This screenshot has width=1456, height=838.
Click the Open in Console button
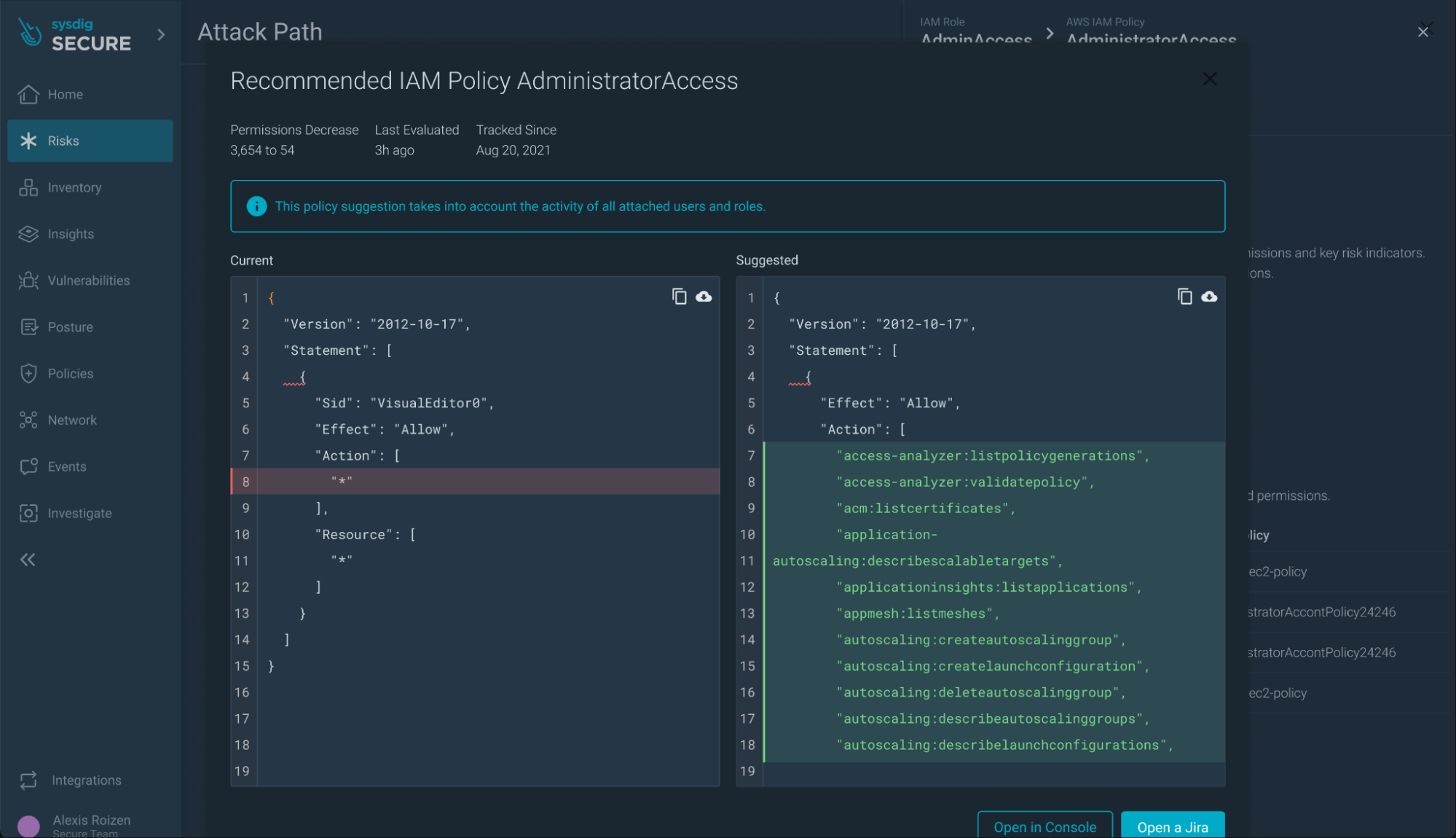click(x=1044, y=826)
